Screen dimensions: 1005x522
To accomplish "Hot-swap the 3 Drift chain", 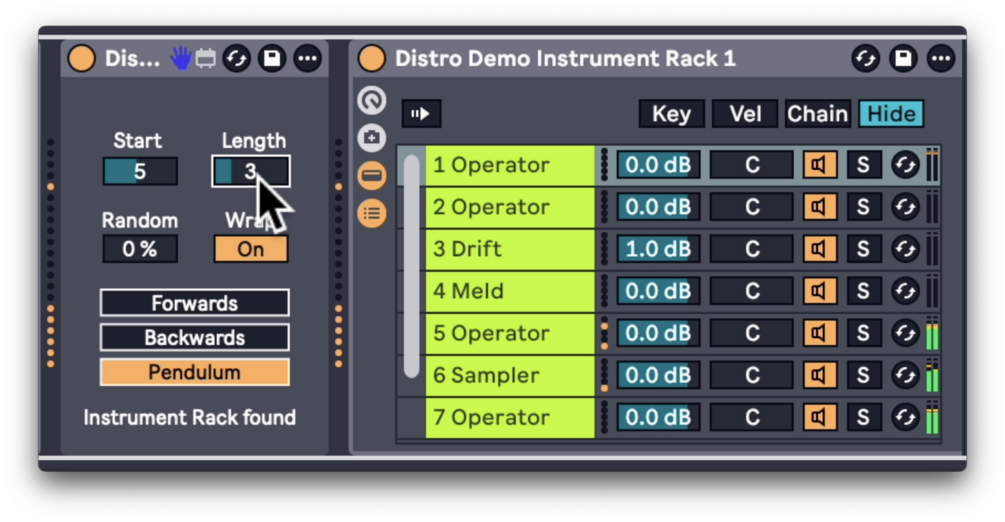I will (905, 249).
